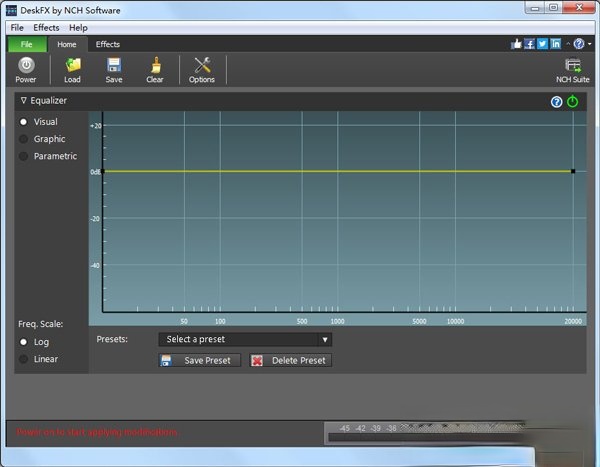This screenshot has width=600, height=467.
Task: Choose Linear frequency scale
Action: click(x=23, y=359)
